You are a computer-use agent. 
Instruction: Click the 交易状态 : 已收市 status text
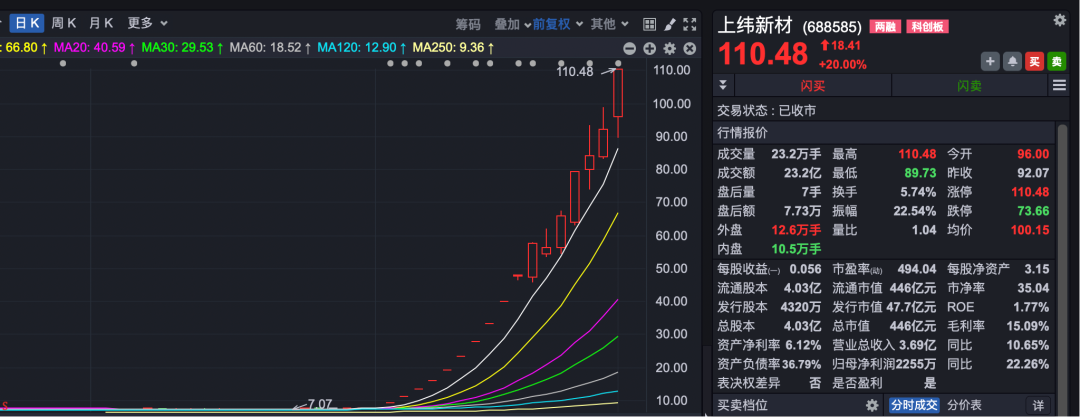pyautogui.click(x=767, y=110)
